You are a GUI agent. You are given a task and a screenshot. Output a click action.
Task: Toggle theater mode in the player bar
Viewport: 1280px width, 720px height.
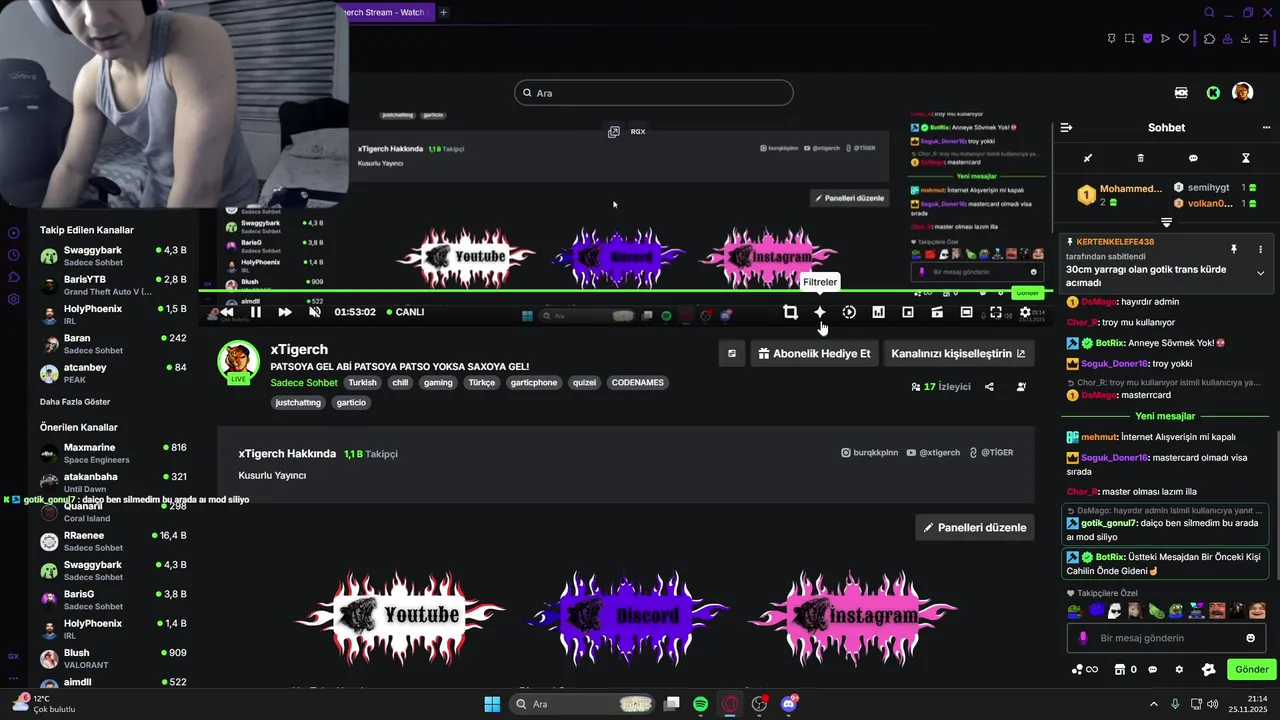[x=966, y=312]
